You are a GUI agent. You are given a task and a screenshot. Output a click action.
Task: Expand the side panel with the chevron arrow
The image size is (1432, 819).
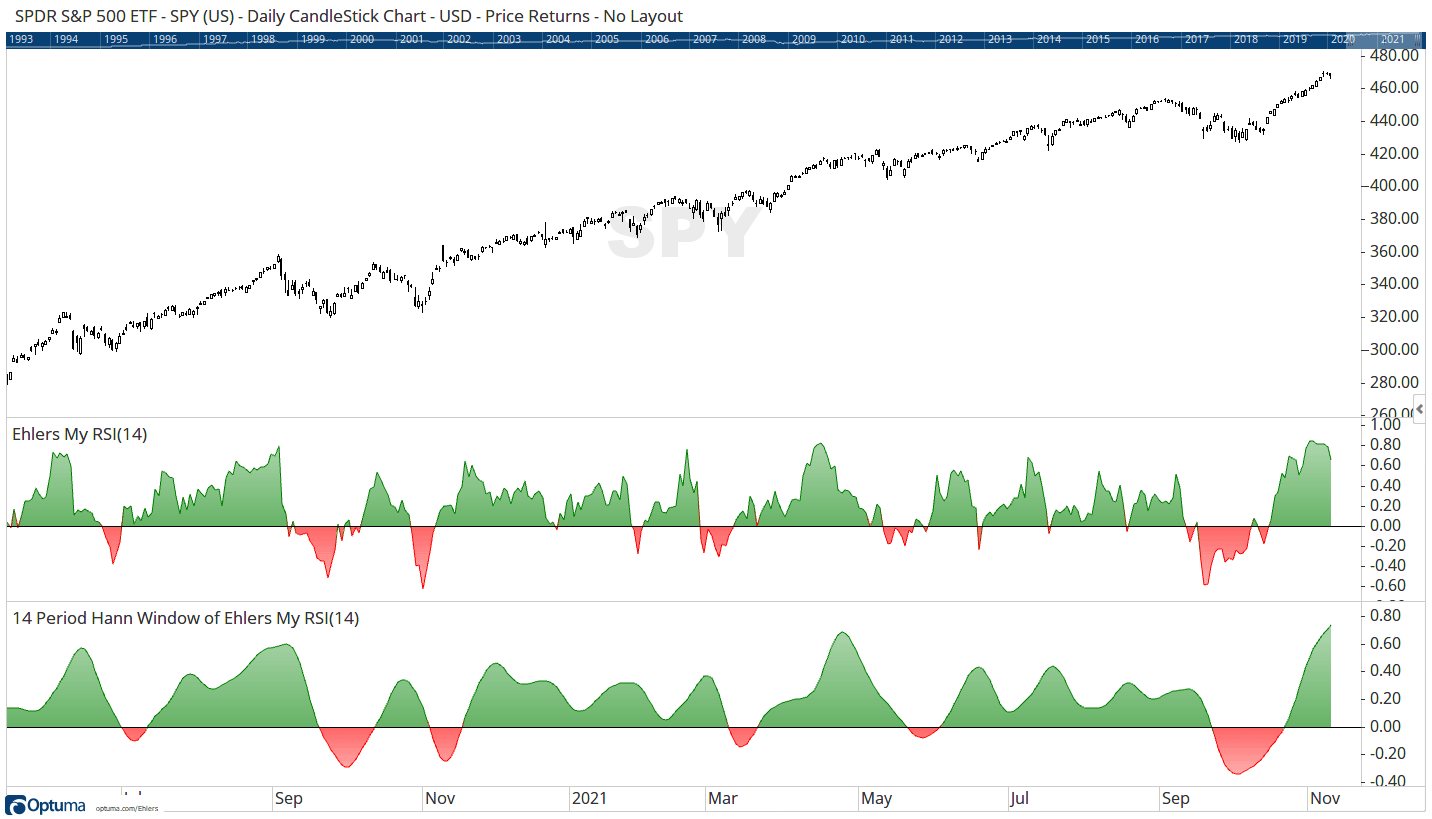tap(1420, 409)
